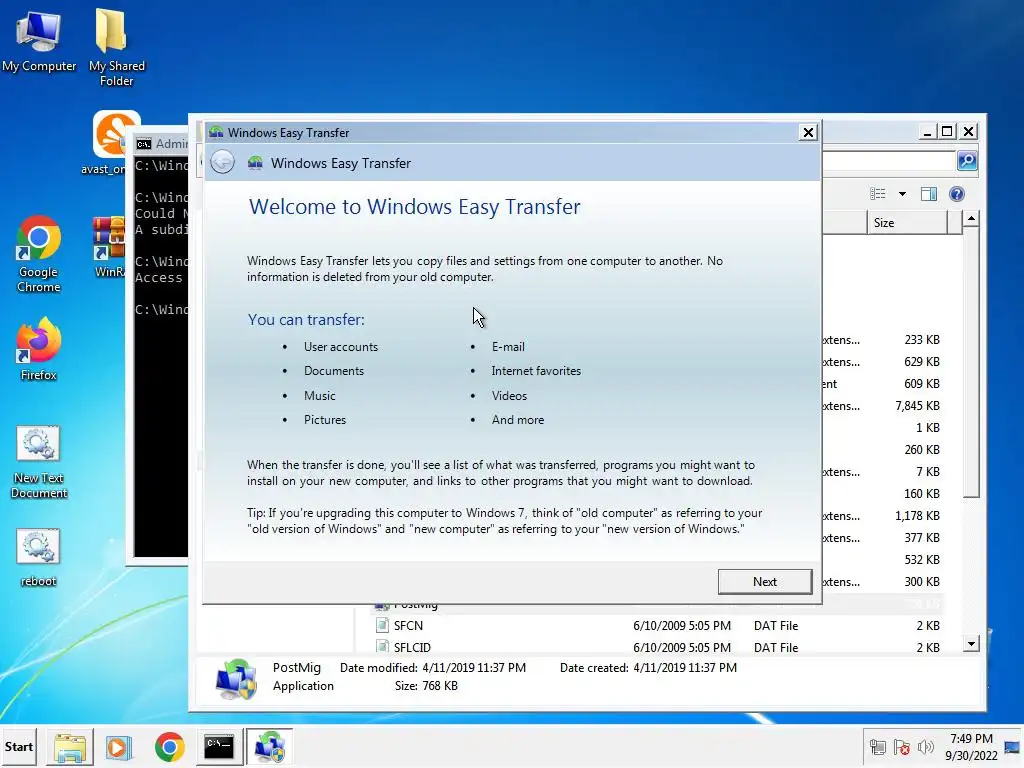Sort by the Size column header

click(x=906, y=223)
